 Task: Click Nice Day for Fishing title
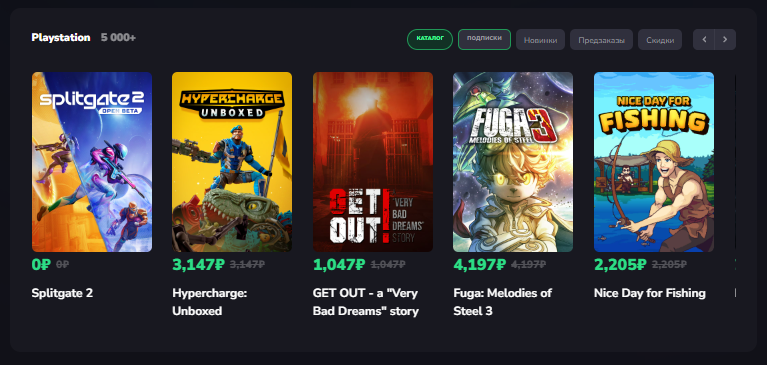(650, 293)
